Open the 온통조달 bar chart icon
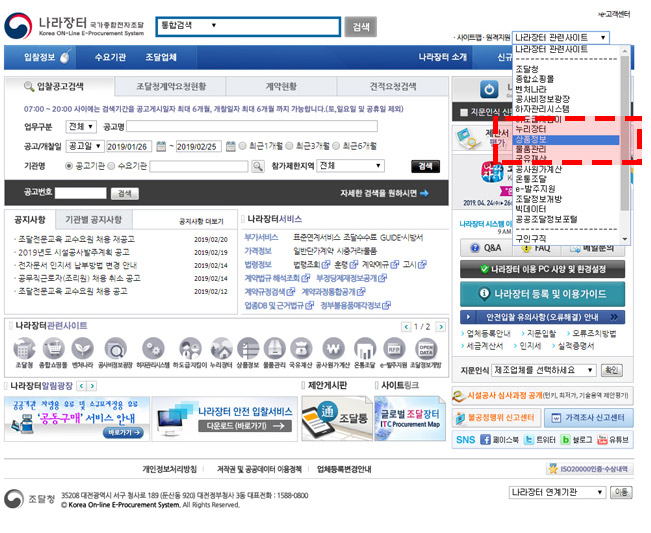Viewport: 651px width, 533px height. (x=365, y=348)
